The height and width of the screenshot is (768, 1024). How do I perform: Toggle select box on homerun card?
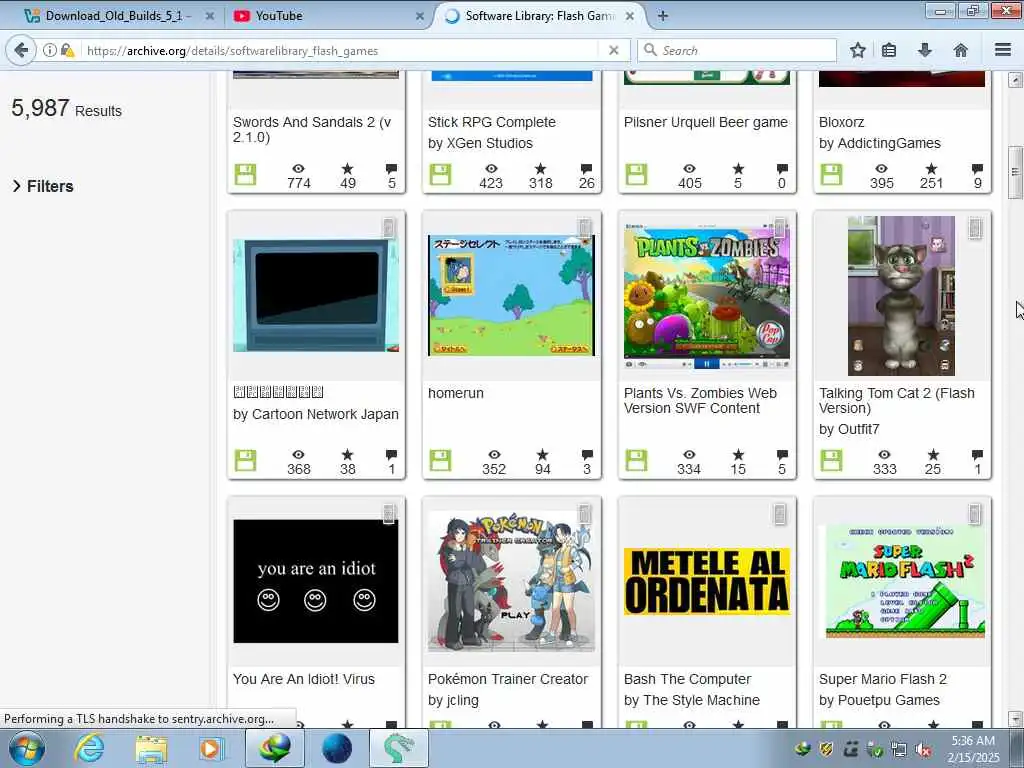[x=584, y=227]
